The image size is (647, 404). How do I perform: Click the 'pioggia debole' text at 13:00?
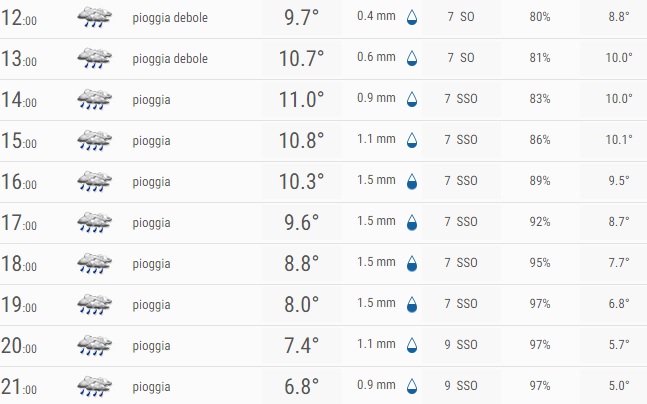170,59
